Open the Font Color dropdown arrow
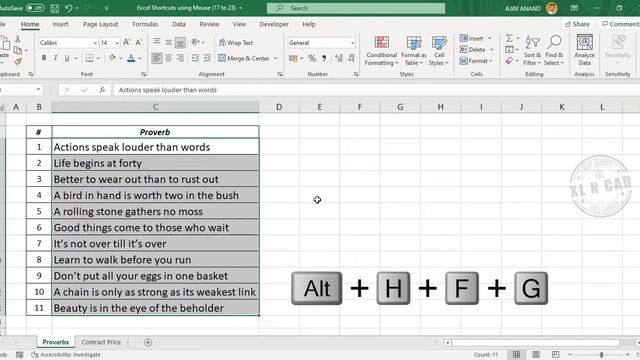Viewport: 640px width, 360px height. pyautogui.click(x=140, y=59)
